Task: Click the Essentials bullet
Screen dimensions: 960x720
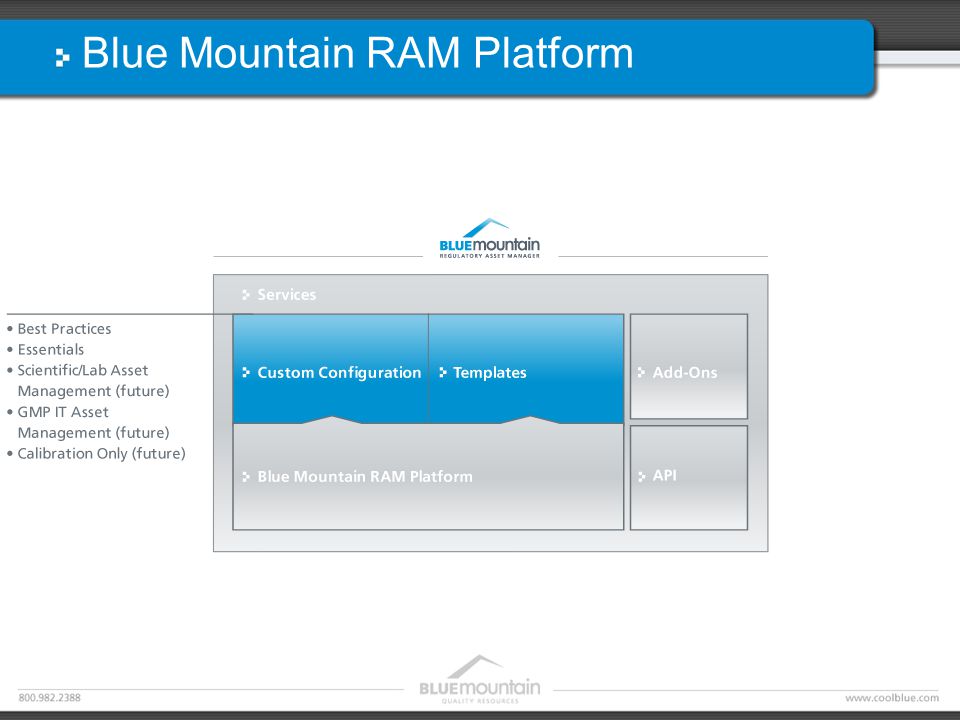Action: click(x=45, y=350)
